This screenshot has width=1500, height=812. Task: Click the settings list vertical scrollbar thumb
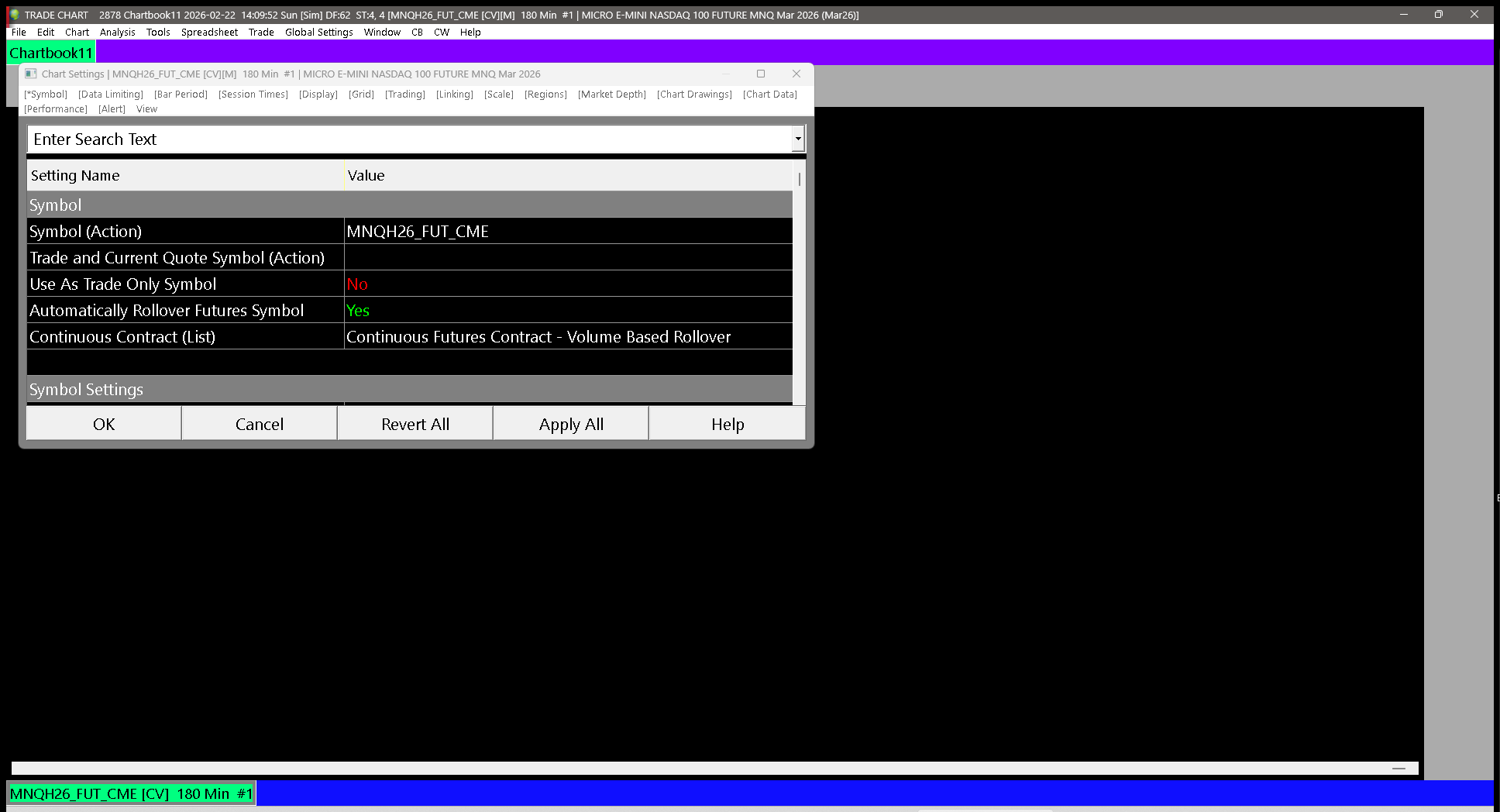click(x=799, y=179)
